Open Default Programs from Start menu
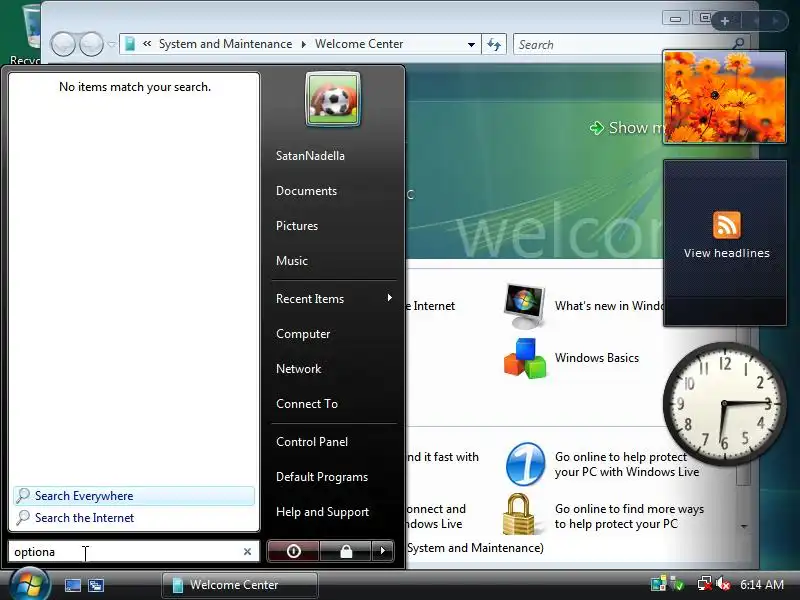Screen dimensions: 800x600 point(322,477)
